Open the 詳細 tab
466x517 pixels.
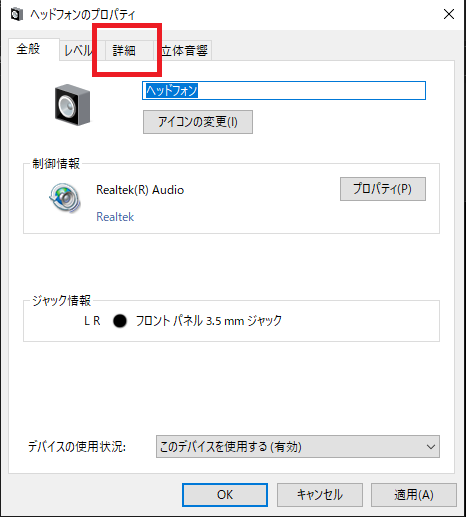pos(130,51)
